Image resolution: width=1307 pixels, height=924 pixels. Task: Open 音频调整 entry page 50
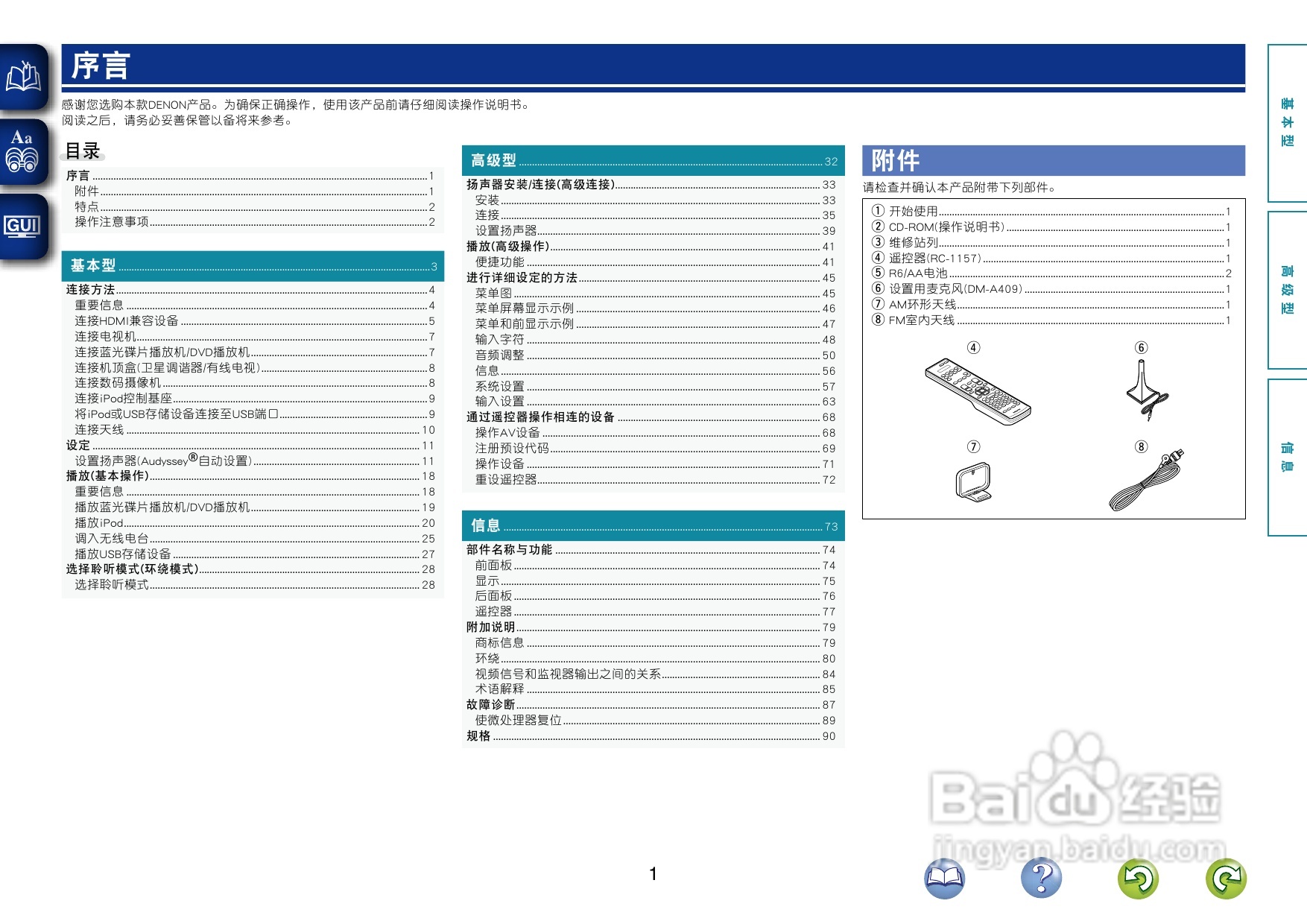655,355
